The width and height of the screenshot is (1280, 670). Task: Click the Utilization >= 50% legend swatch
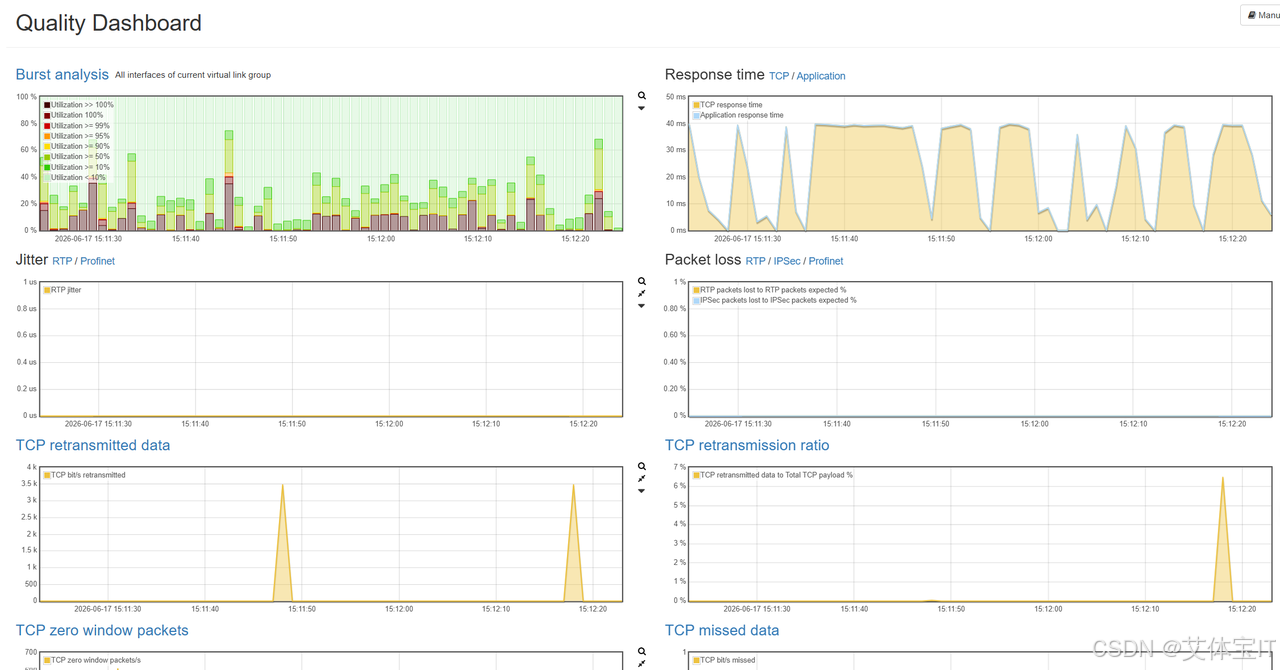pyautogui.click(x=47, y=157)
